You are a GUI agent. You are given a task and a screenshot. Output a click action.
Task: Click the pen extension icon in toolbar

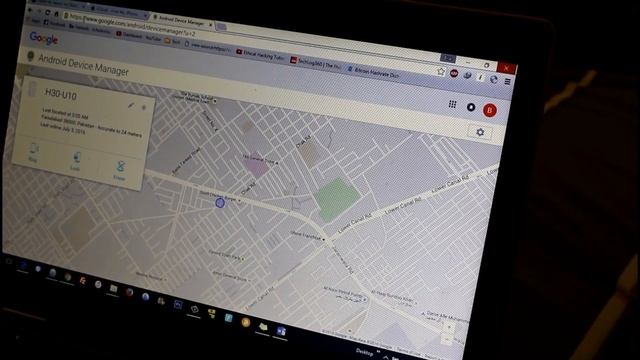(x=480, y=78)
